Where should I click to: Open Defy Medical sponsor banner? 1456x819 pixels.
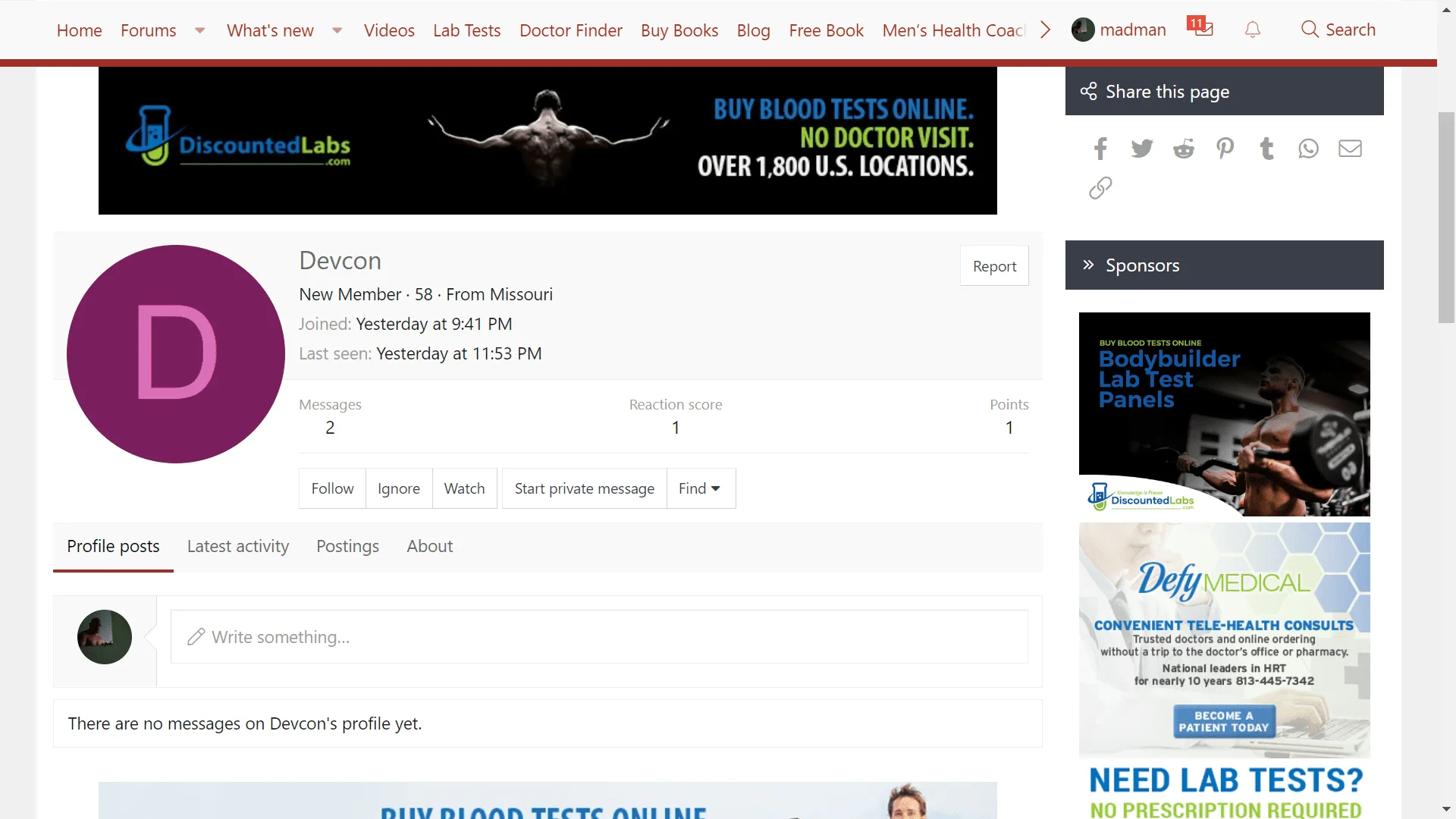[x=1224, y=639]
